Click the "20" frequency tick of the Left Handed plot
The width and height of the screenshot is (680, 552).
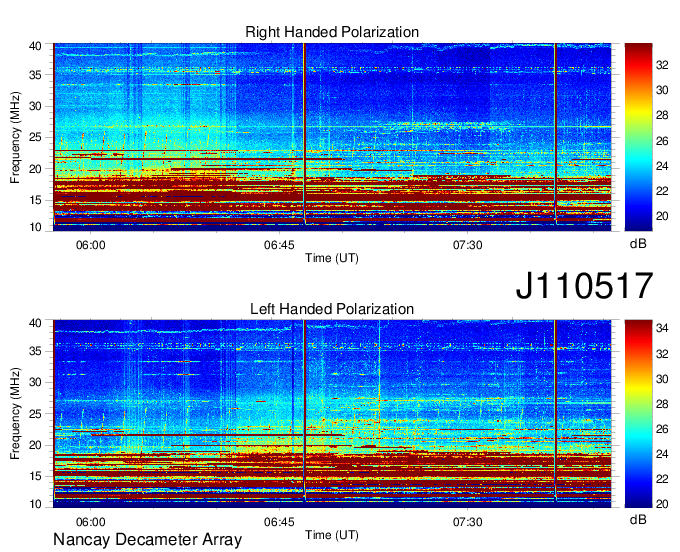(x=36, y=445)
